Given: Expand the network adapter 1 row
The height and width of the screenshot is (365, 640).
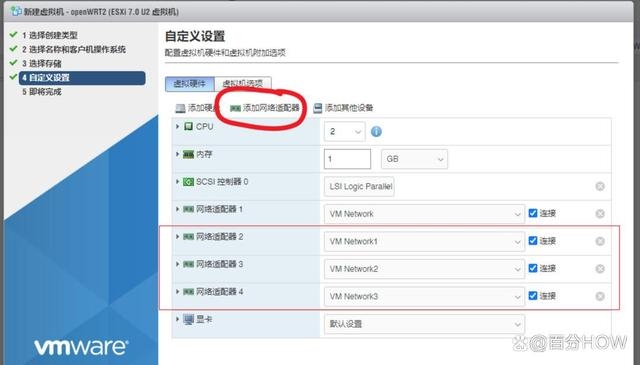Looking at the screenshot, I should tap(178, 209).
